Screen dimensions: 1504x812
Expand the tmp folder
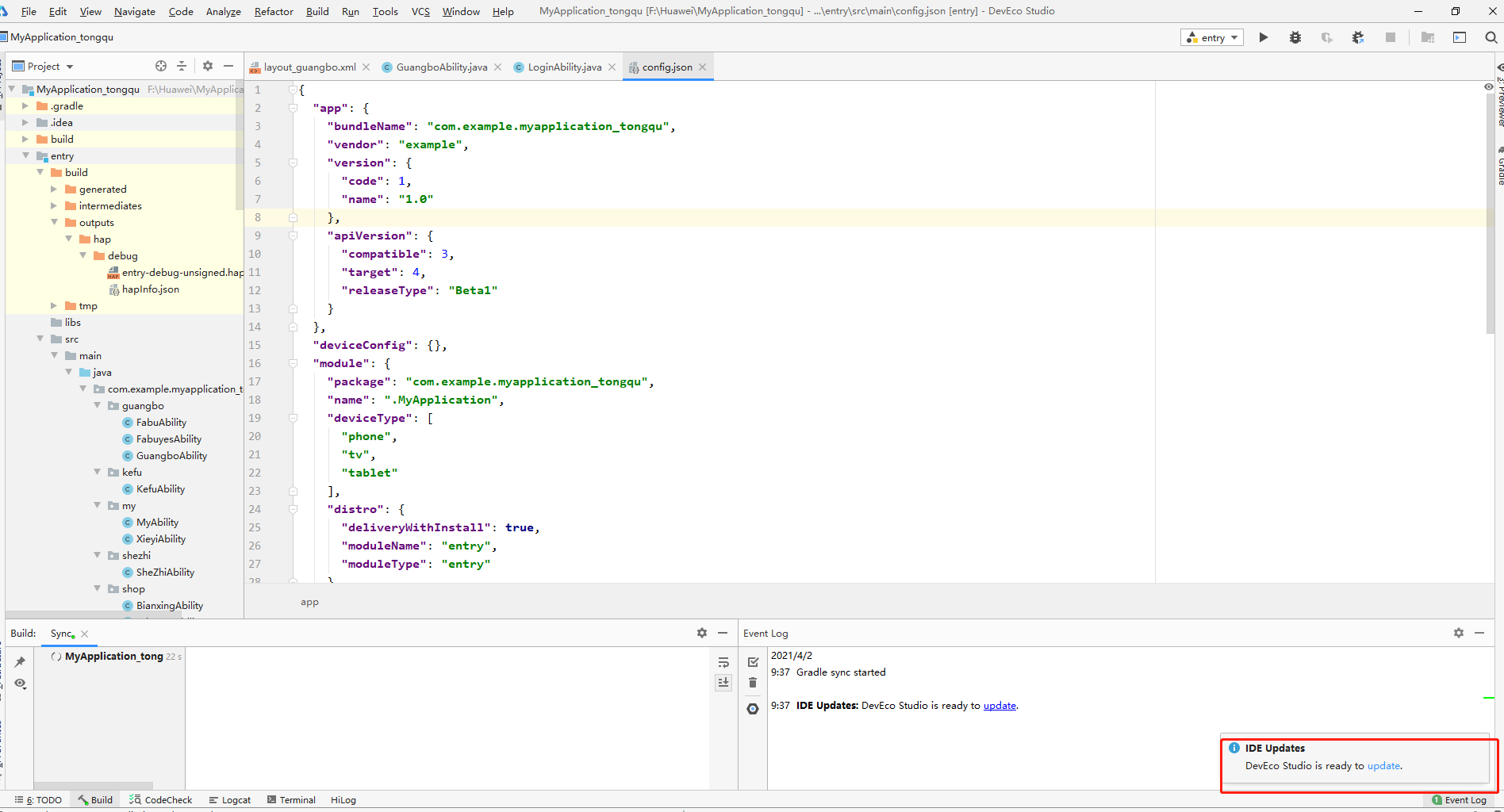coord(54,305)
